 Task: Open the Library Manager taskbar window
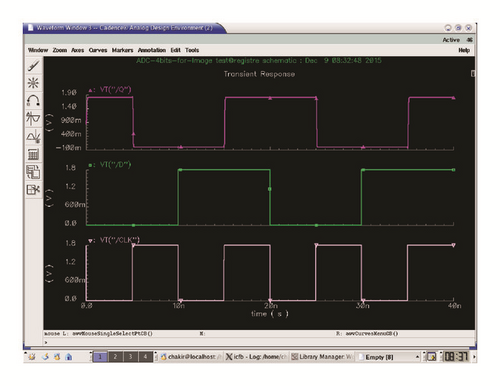pos(321,357)
